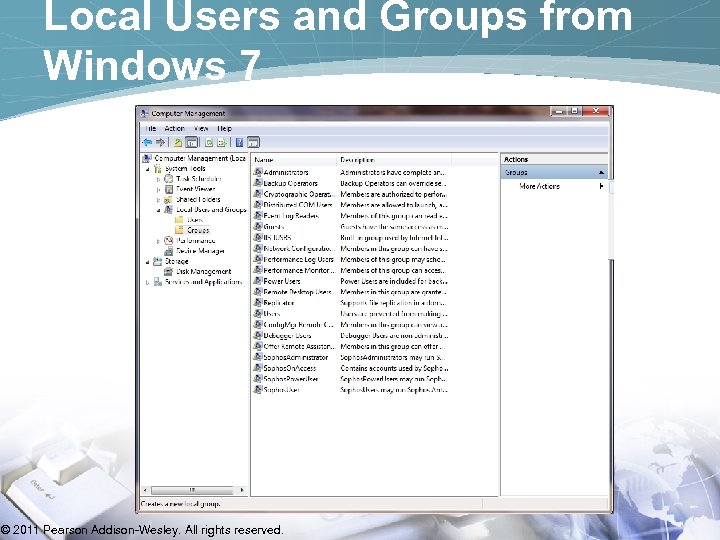The height and width of the screenshot is (540, 720).
Task: Click the Performance gauge icon in tree
Action: click(169, 241)
